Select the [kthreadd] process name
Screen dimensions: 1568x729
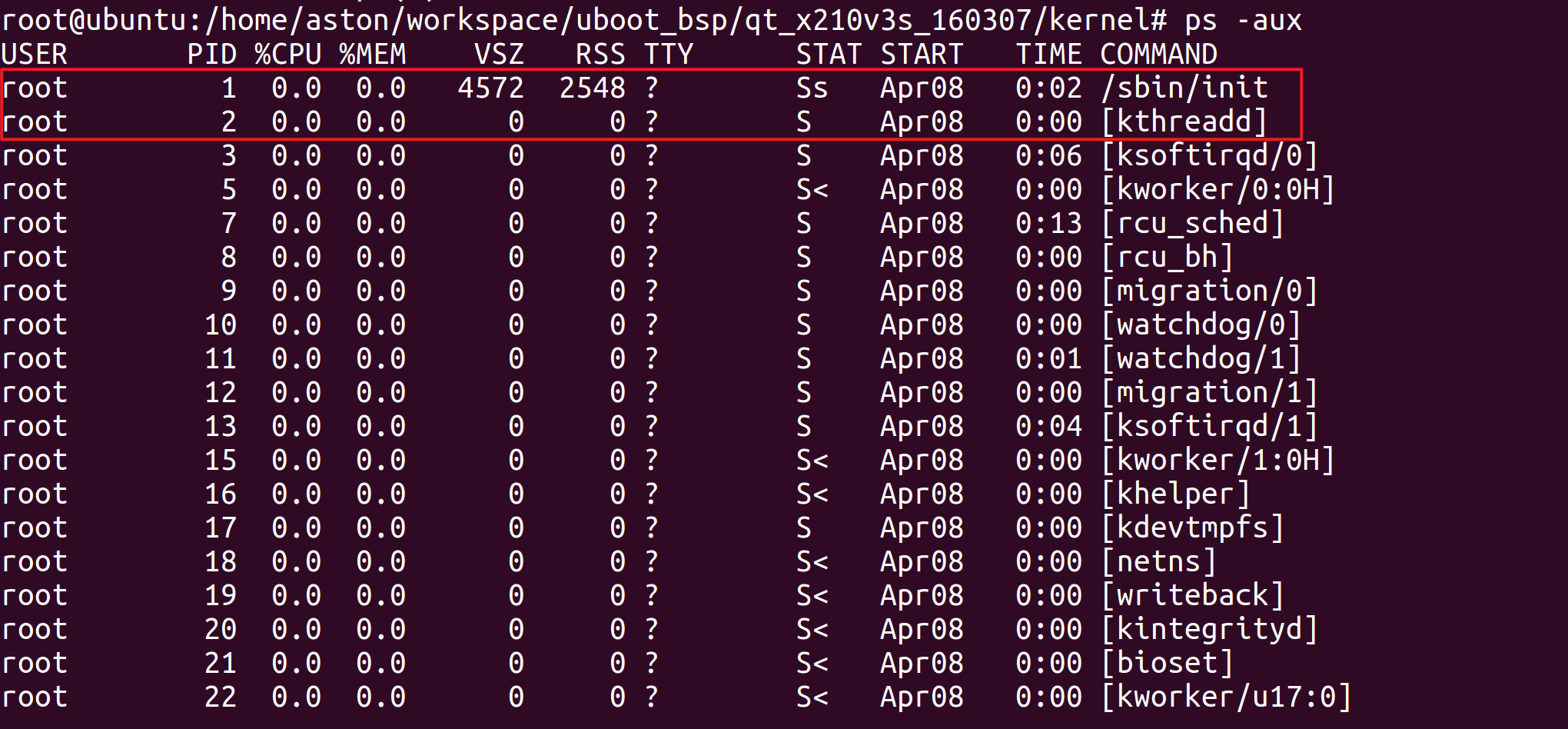pyautogui.click(x=1184, y=121)
